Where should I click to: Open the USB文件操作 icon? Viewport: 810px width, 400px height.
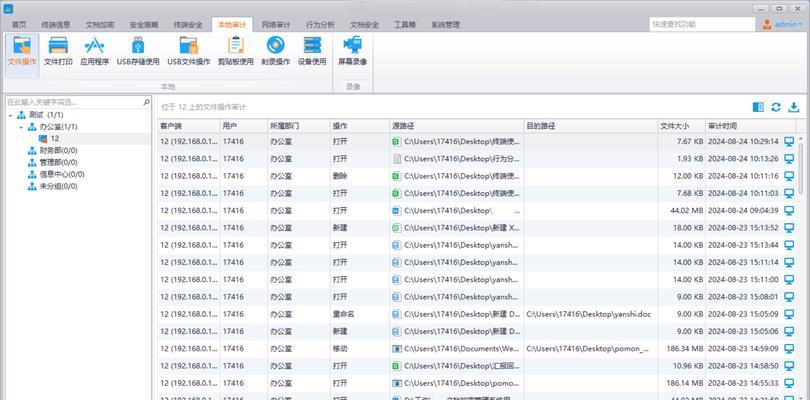[189, 46]
